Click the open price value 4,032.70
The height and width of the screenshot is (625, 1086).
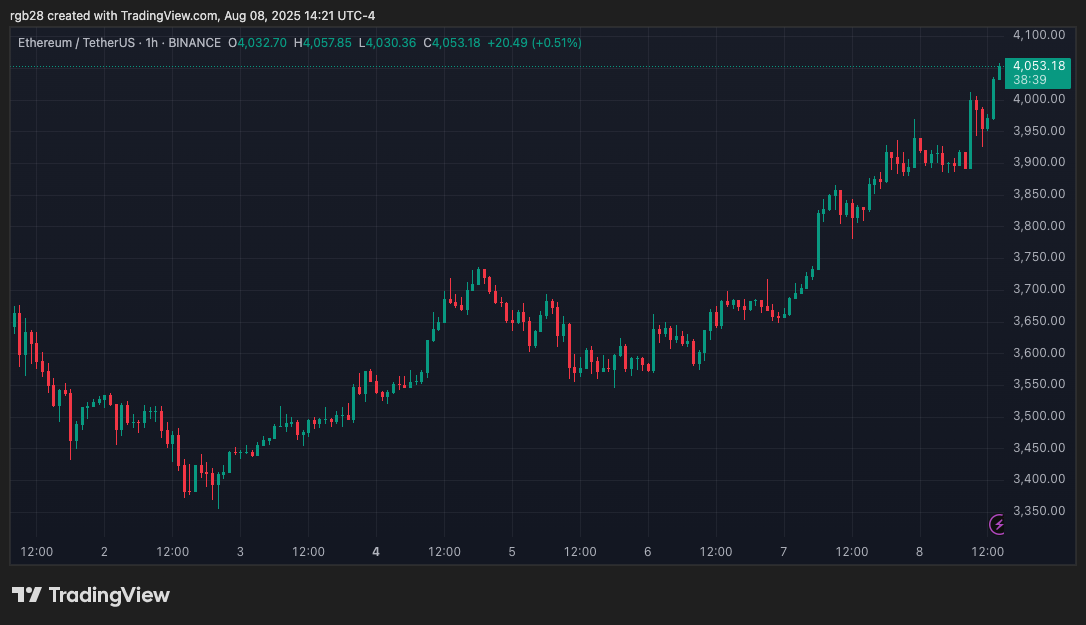(262, 43)
